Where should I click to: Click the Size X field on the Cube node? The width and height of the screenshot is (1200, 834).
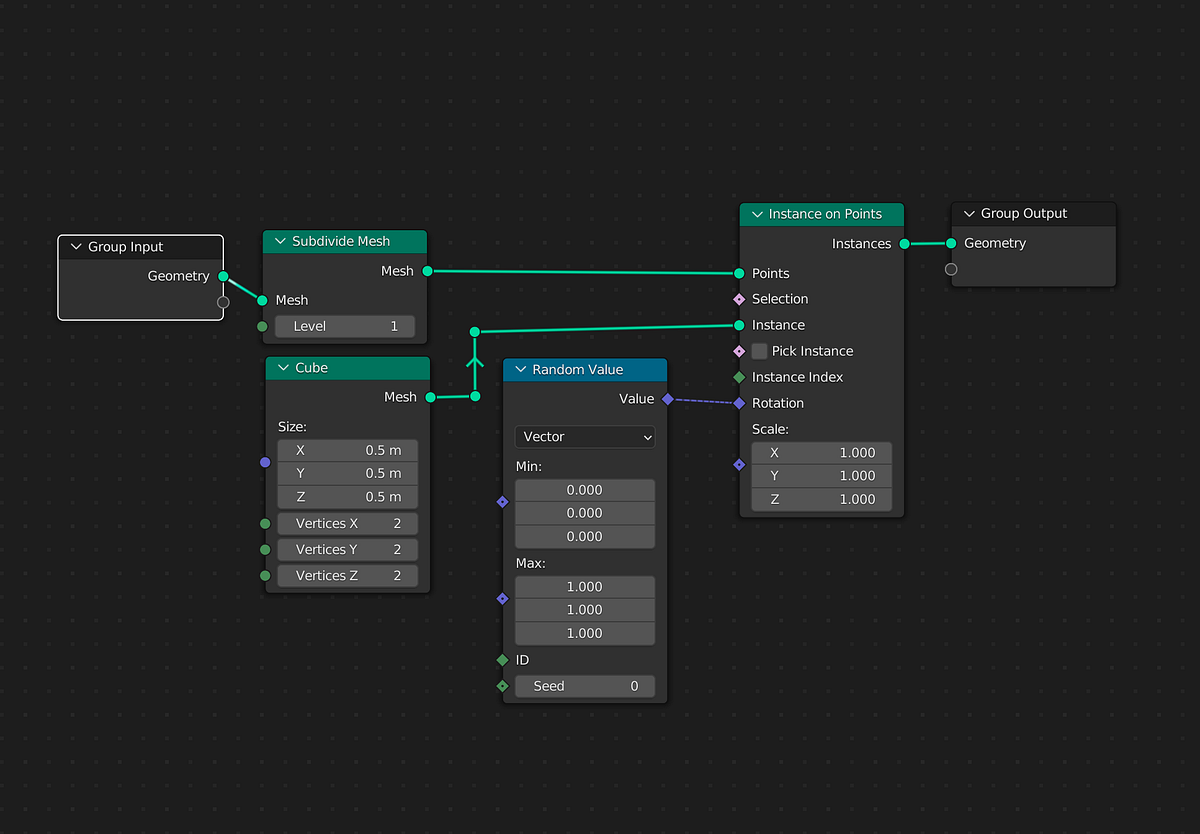point(347,450)
